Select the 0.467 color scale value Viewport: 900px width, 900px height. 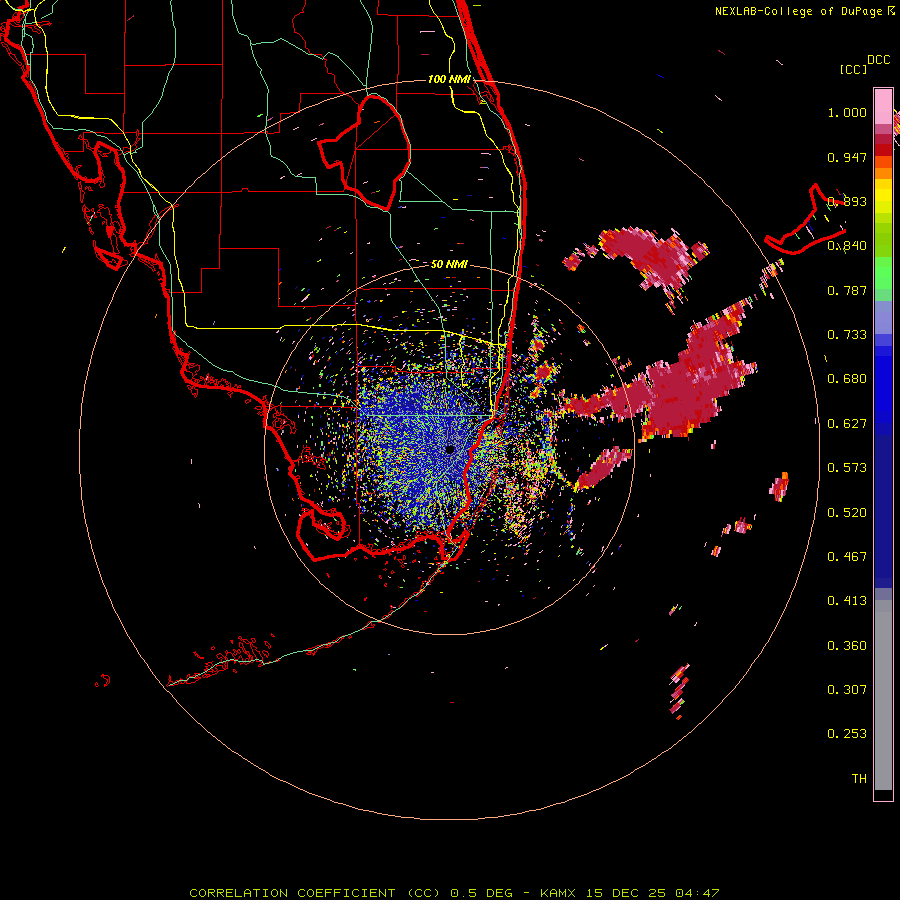847,557
